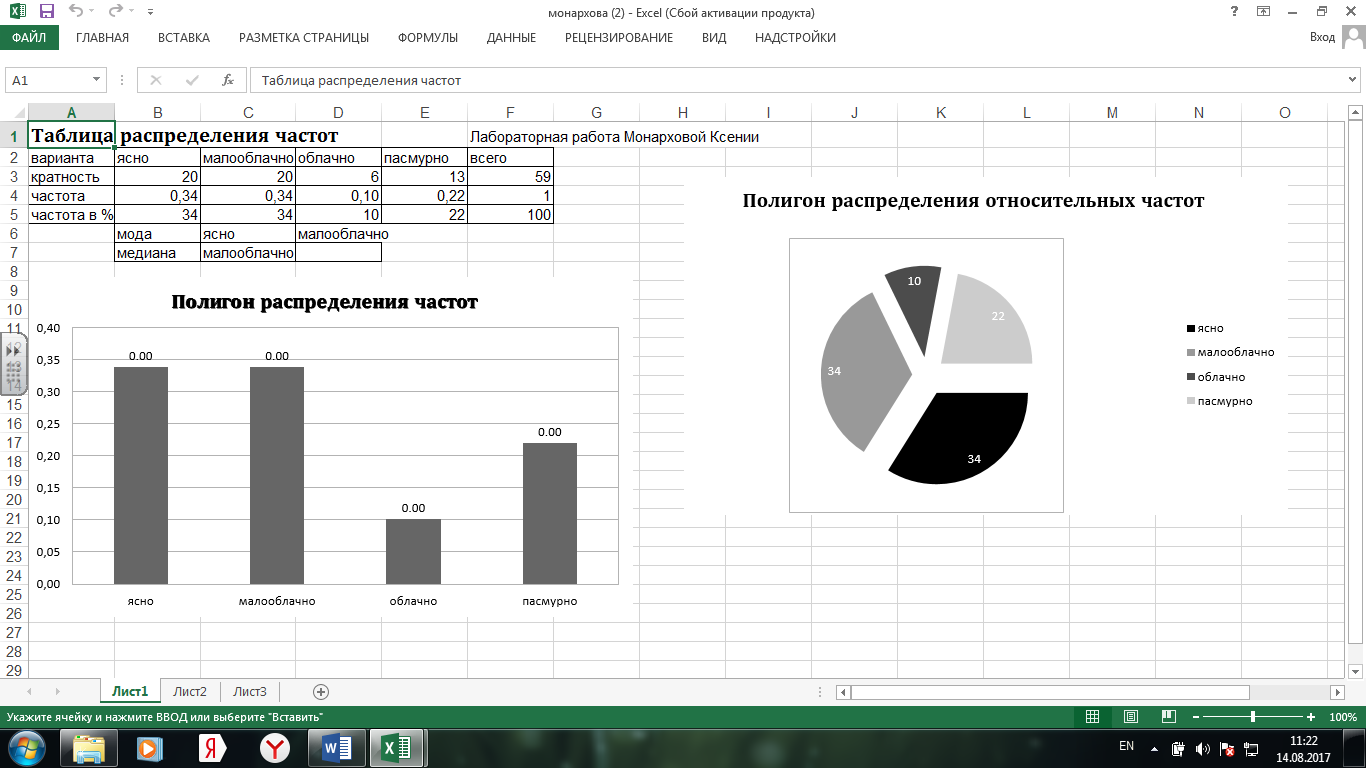Switch to sheet tab Лист3
This screenshot has width=1366, height=768.
pyautogui.click(x=250, y=691)
